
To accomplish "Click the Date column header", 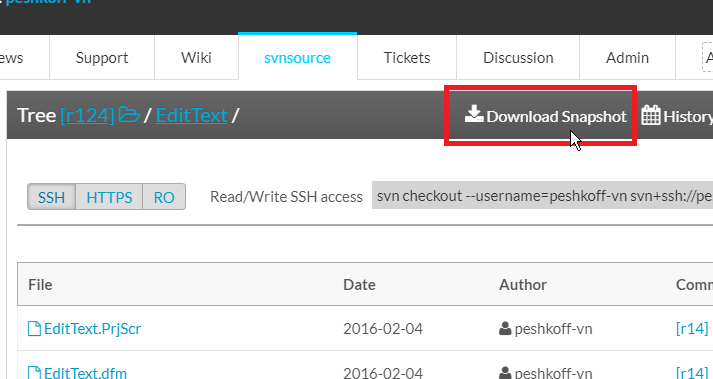I will (359, 285).
